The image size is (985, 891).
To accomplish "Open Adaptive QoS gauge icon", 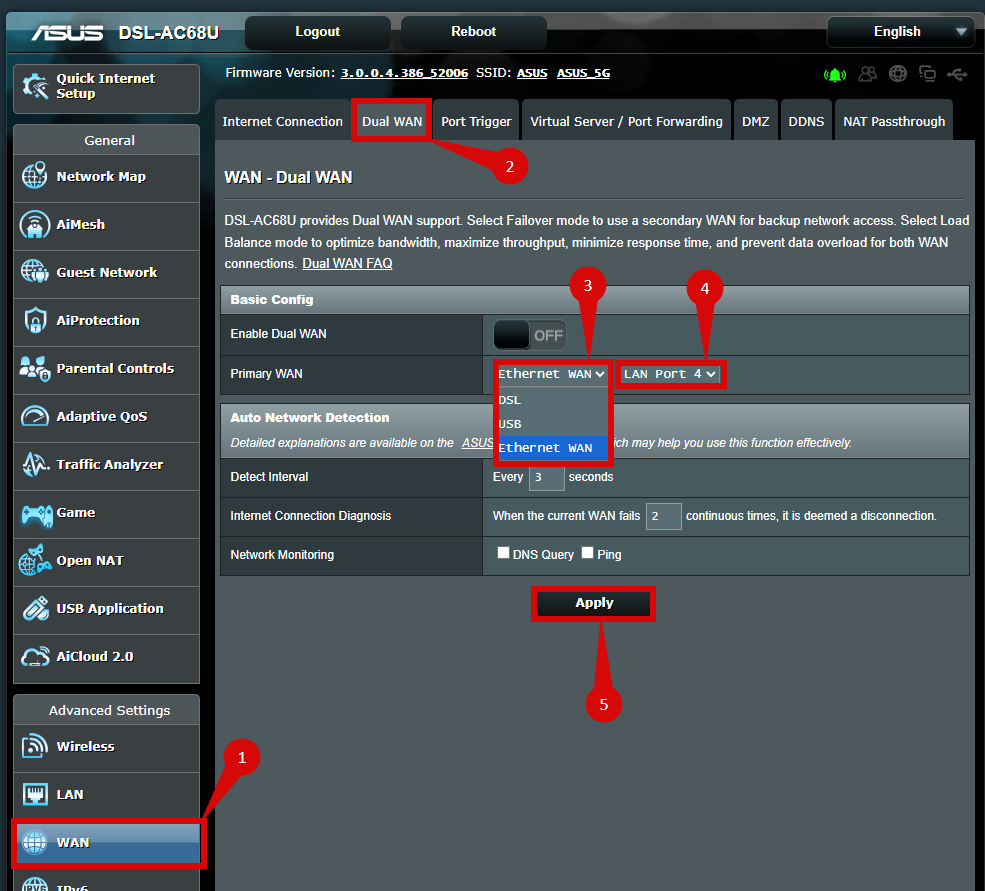I will click(35, 417).
